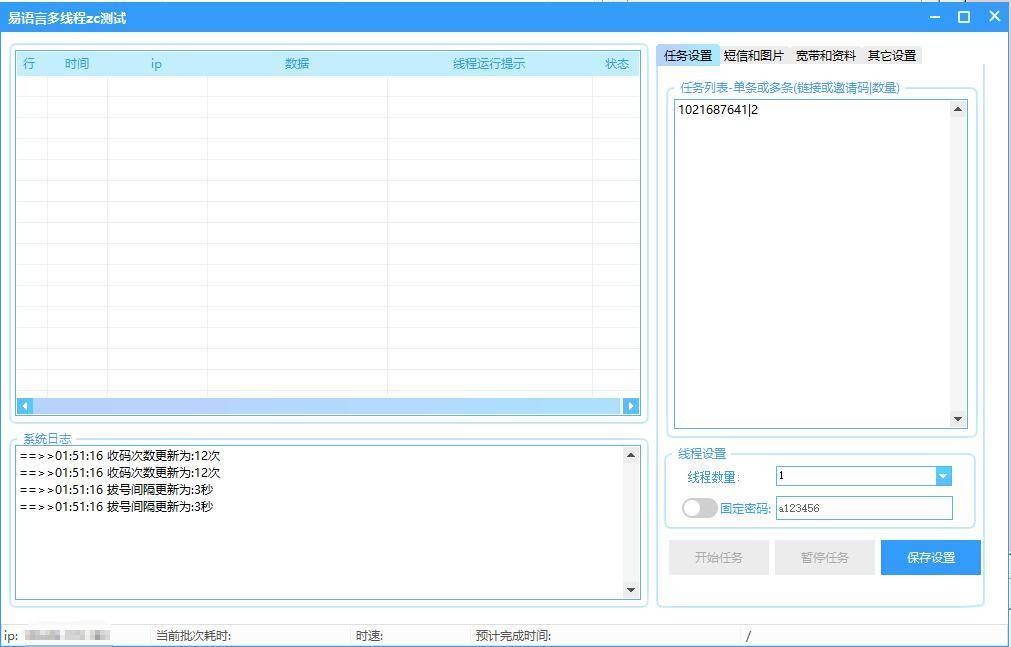Click the task list scroll up arrow
Screen dimensions: 1011x647
[958, 109]
